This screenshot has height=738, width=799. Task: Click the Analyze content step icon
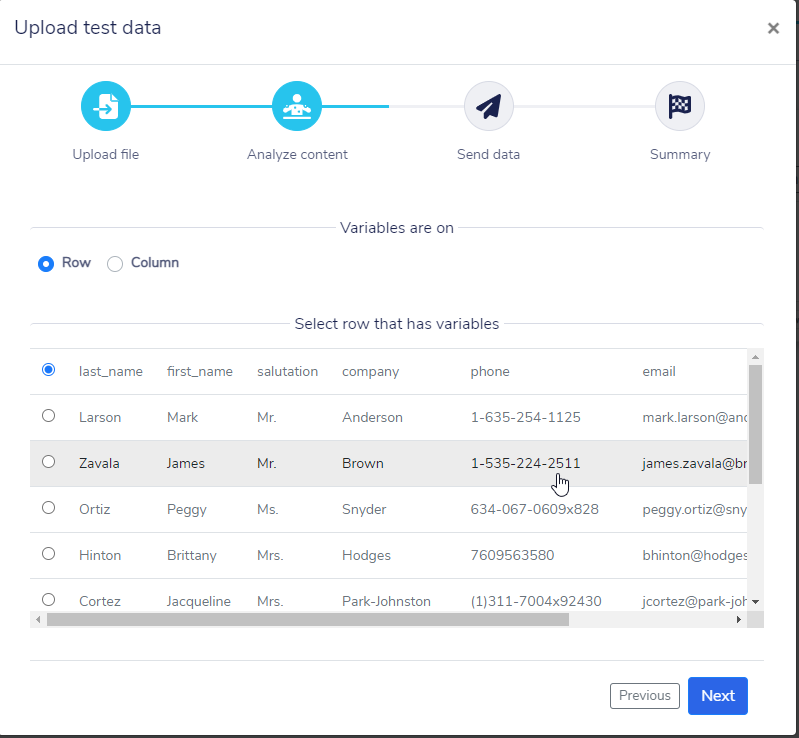297,106
